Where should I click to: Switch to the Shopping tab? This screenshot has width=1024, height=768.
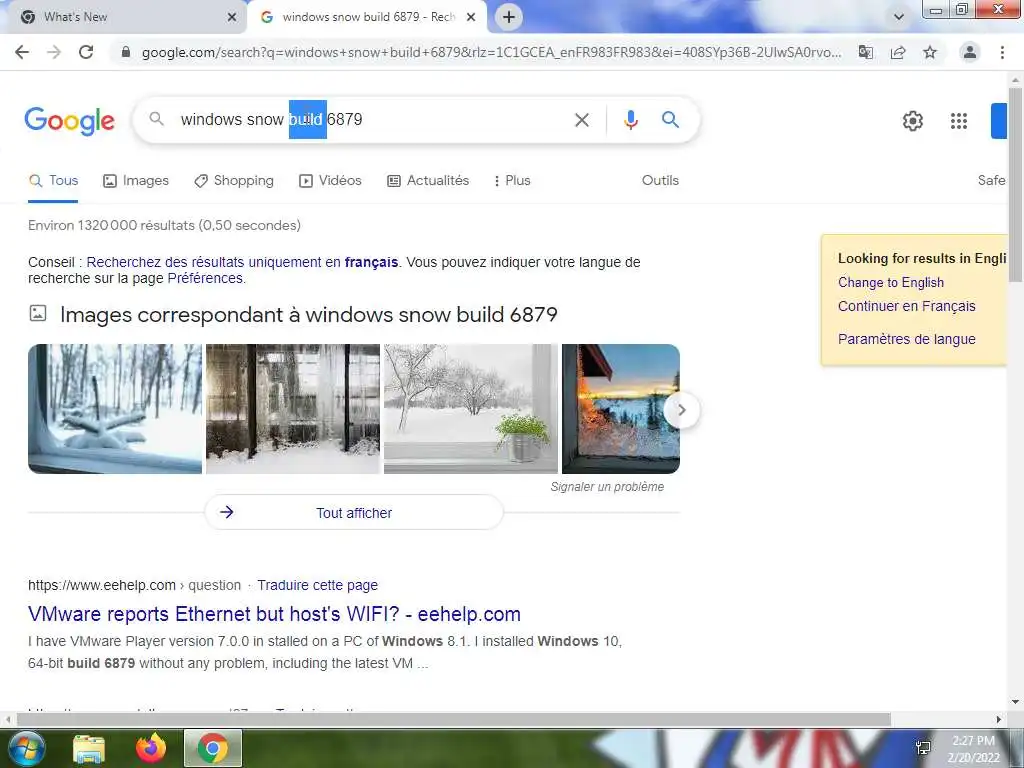234,181
